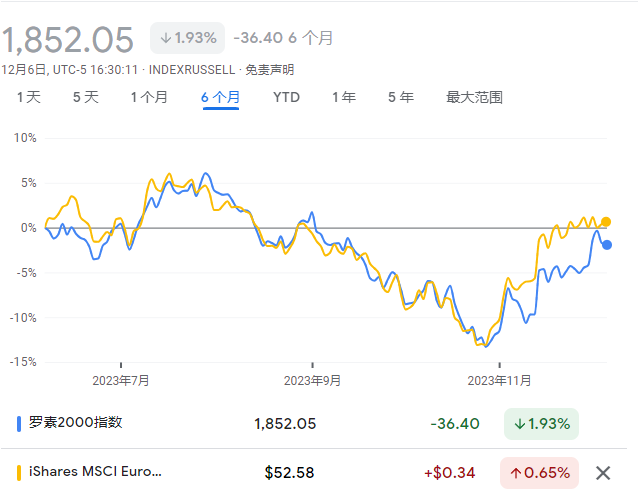Switch chart to 5天 range
The height and width of the screenshot is (494, 638).
[x=86, y=97]
